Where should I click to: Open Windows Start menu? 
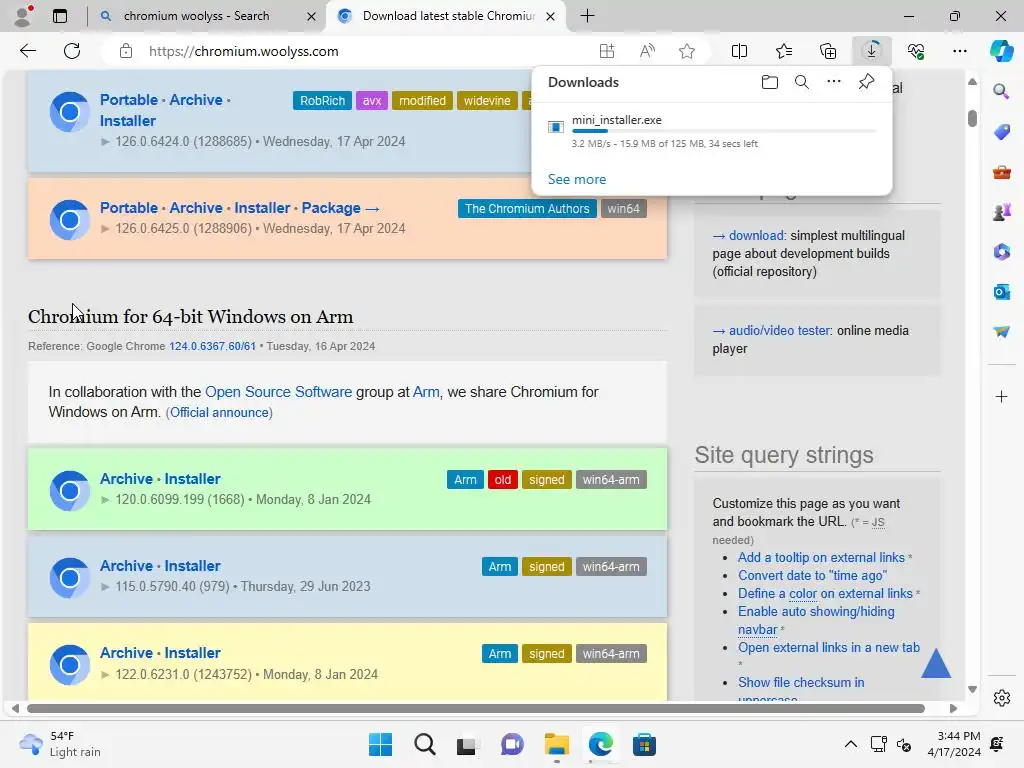(x=380, y=744)
